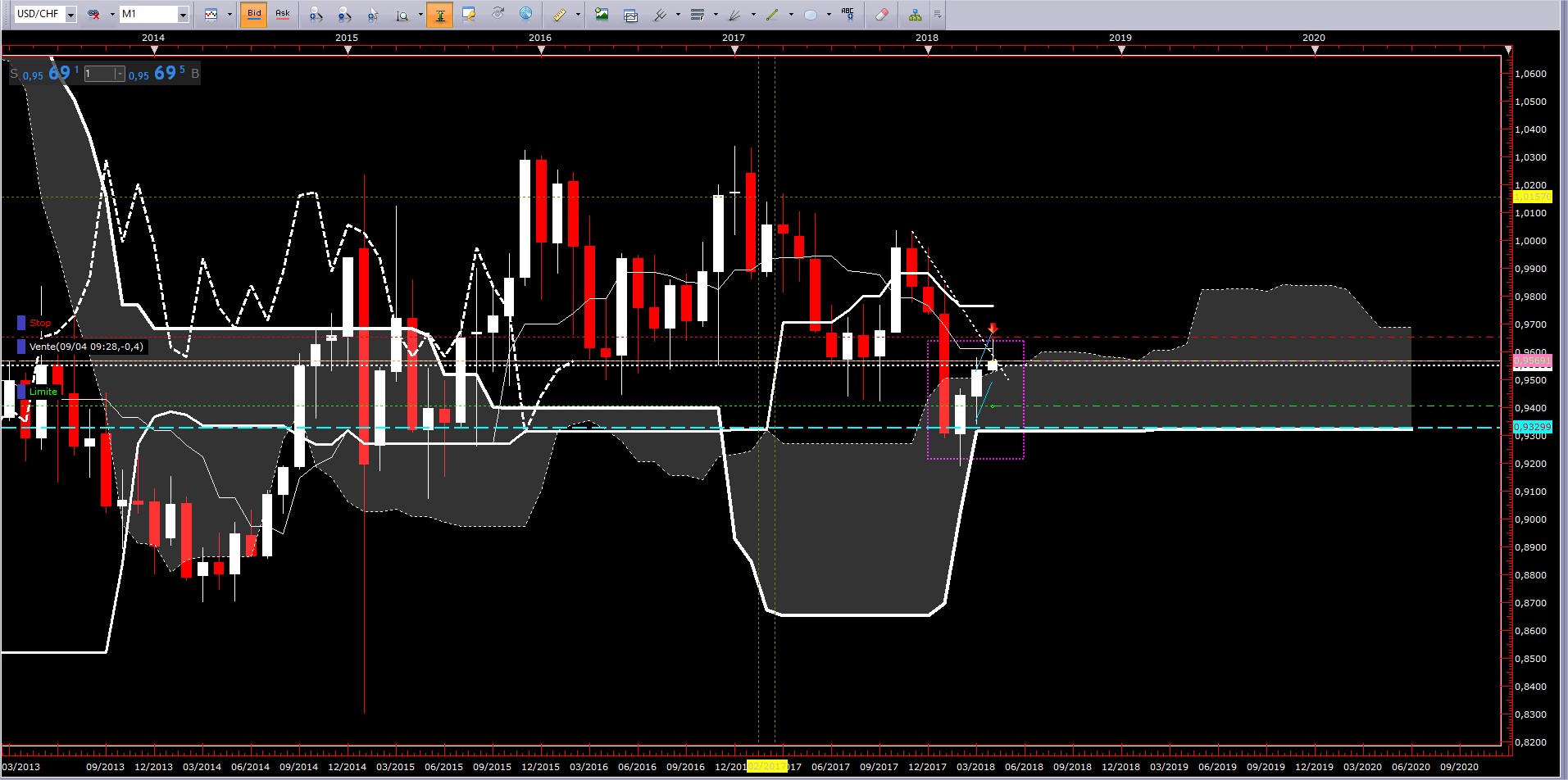The width and height of the screenshot is (1568, 780).
Task: Select the Fibonacci levels tool
Action: pyautogui.click(x=698, y=14)
